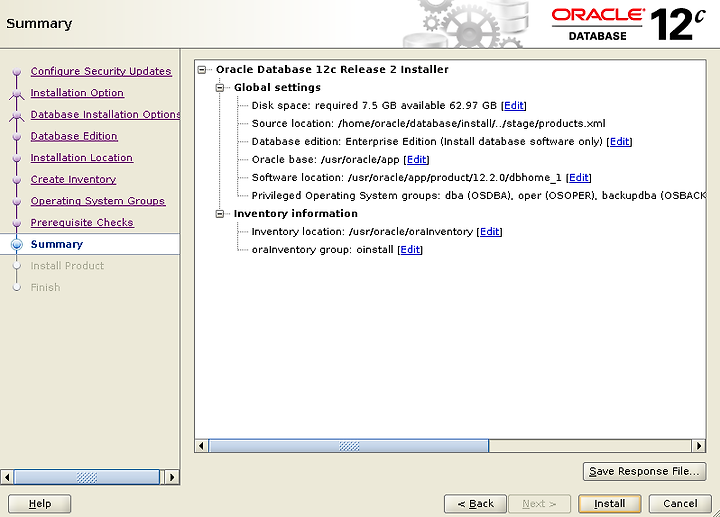
Task: Click Edit link for Software location
Action: point(579,177)
